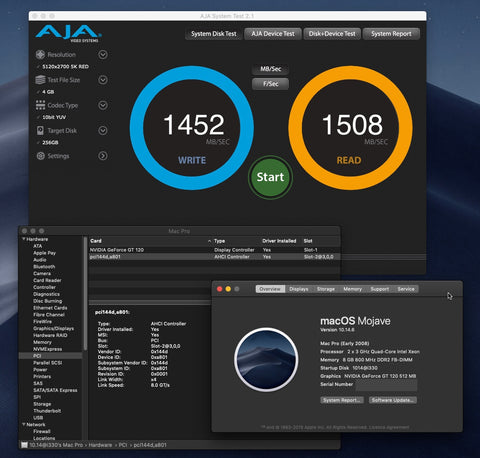Select Graphics/Displays in the hardware list

[53, 328]
